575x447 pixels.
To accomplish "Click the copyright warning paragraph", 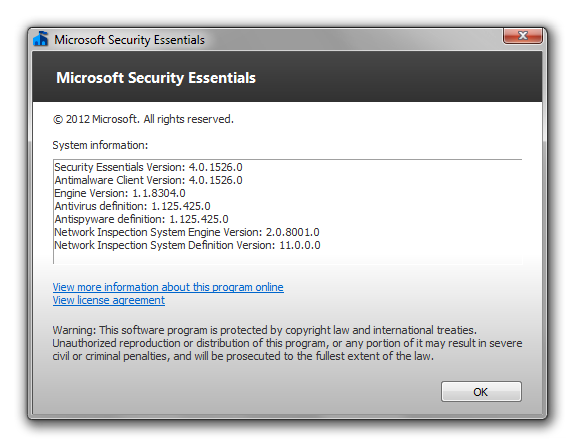I will point(287,343).
